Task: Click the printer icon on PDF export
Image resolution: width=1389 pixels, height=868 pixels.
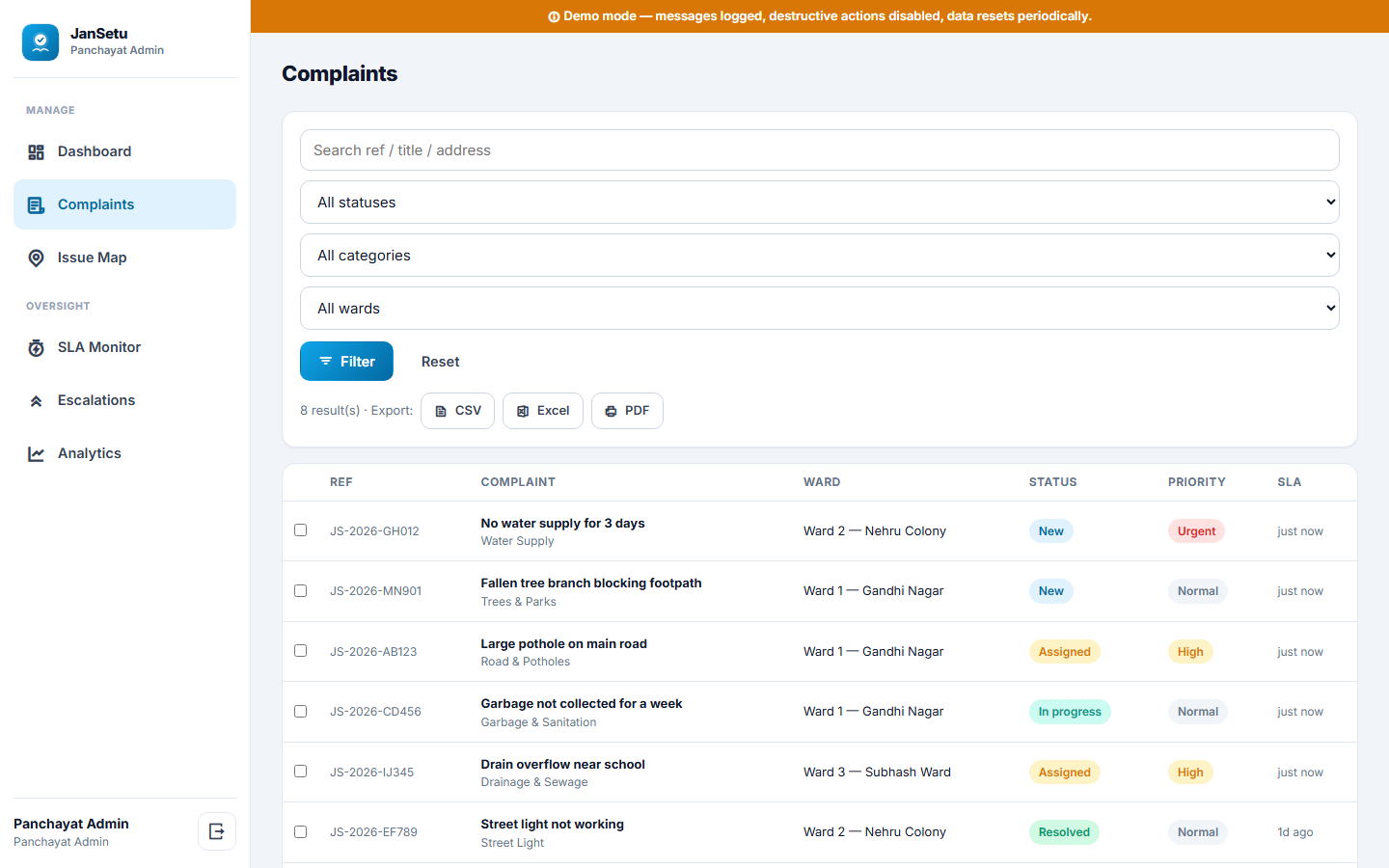Action: pos(611,411)
